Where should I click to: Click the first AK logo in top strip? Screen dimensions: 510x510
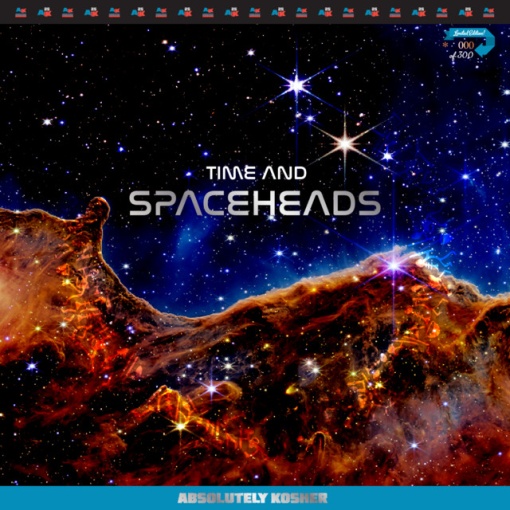(x=21, y=12)
